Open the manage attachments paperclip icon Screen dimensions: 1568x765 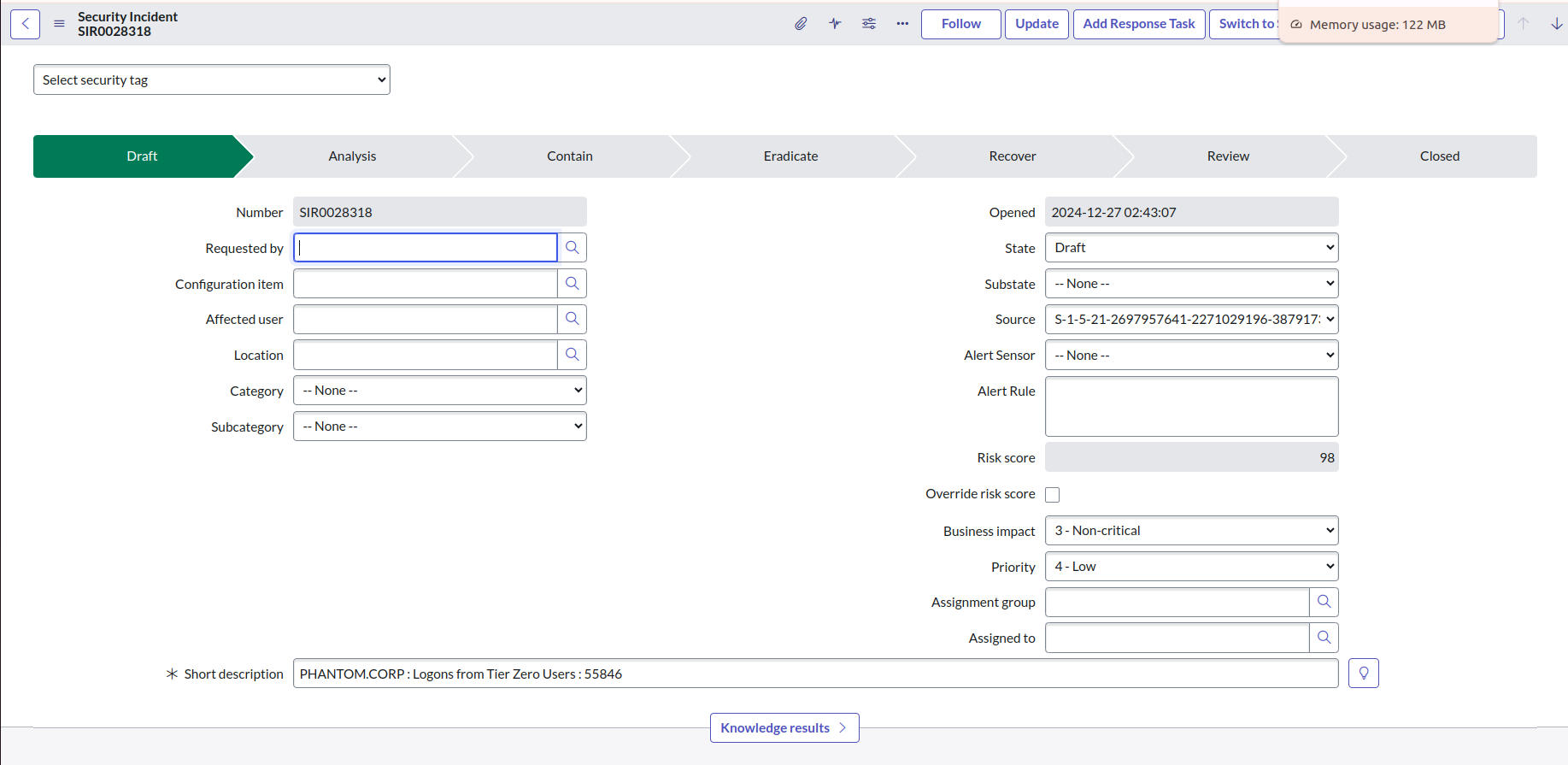[x=801, y=24]
